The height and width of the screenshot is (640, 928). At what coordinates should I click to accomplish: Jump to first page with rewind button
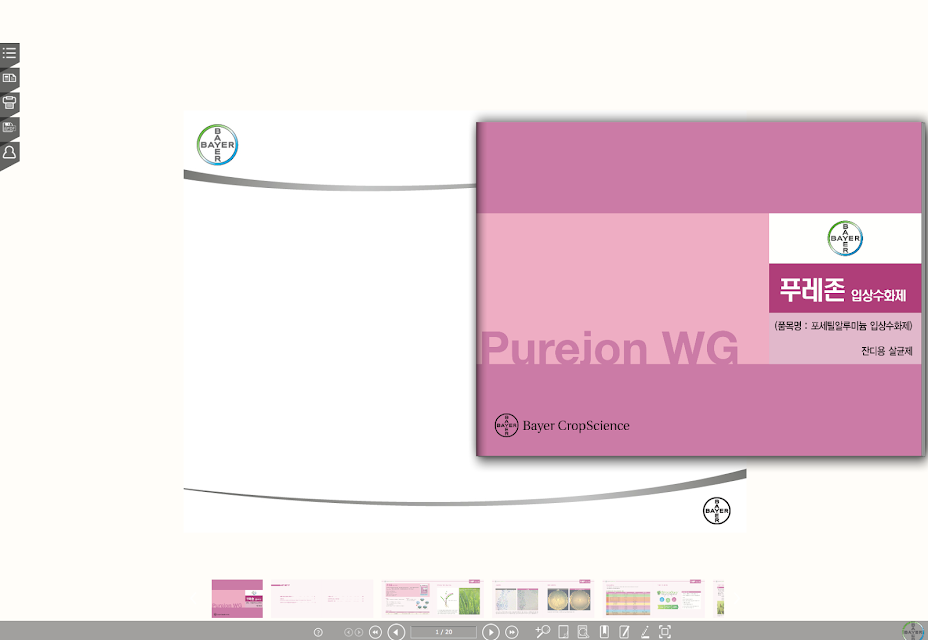(375, 632)
